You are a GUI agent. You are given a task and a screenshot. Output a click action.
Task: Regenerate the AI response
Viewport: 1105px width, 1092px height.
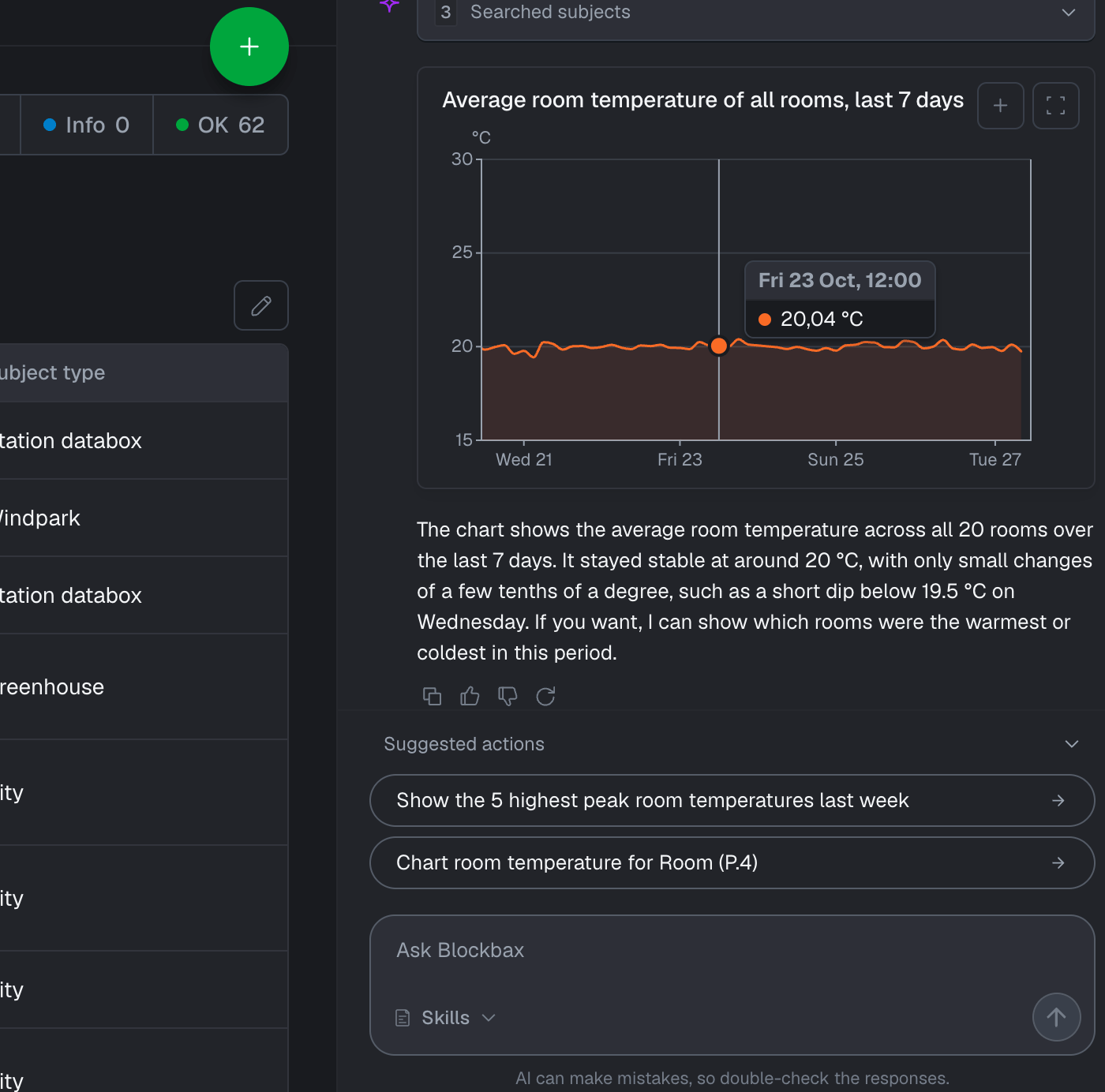(545, 696)
